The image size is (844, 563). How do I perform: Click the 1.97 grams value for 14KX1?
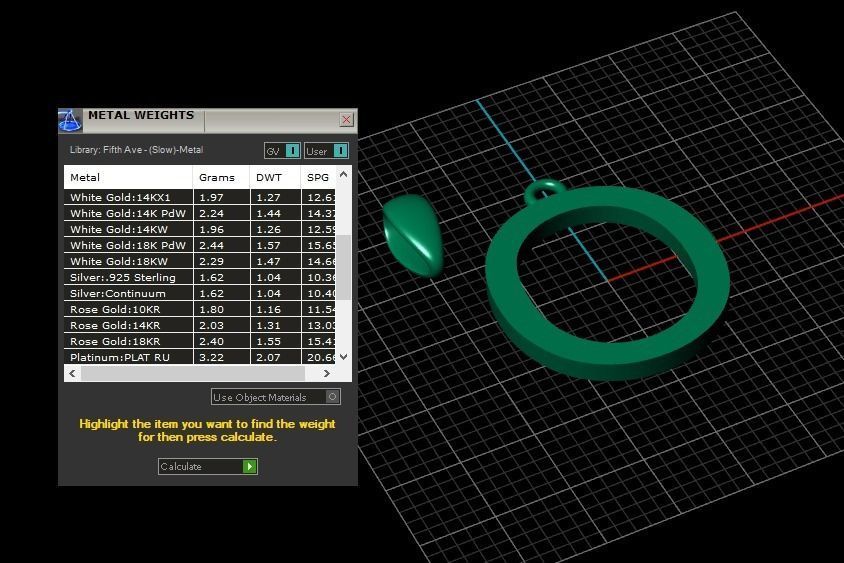[212, 197]
